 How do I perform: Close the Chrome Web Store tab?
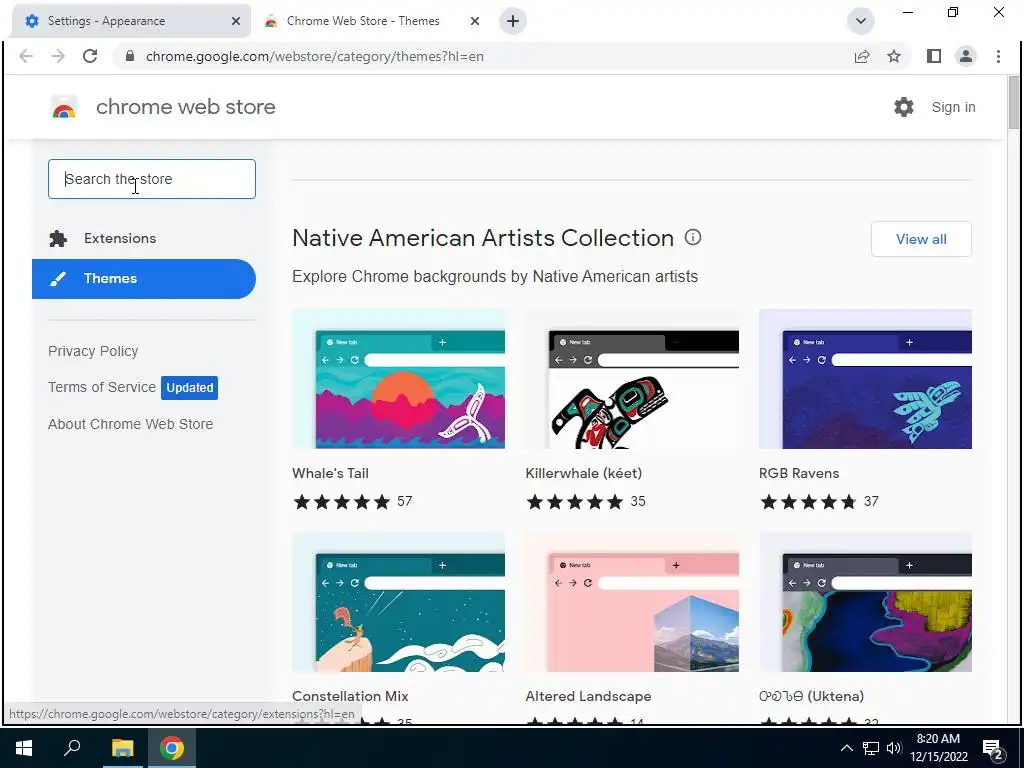(475, 21)
